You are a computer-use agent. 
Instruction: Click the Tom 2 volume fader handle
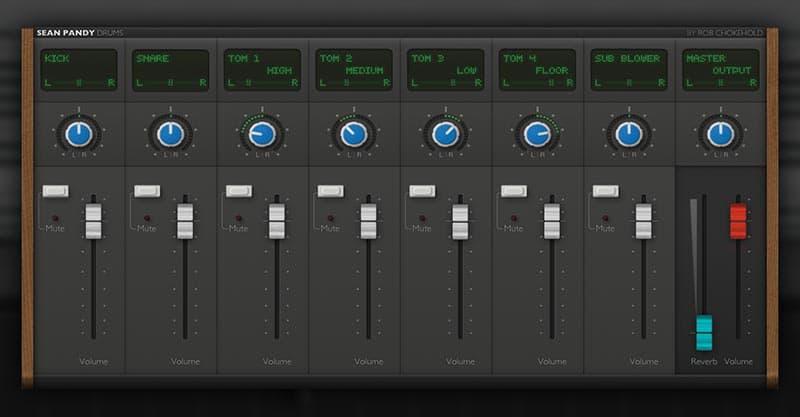[369, 221]
